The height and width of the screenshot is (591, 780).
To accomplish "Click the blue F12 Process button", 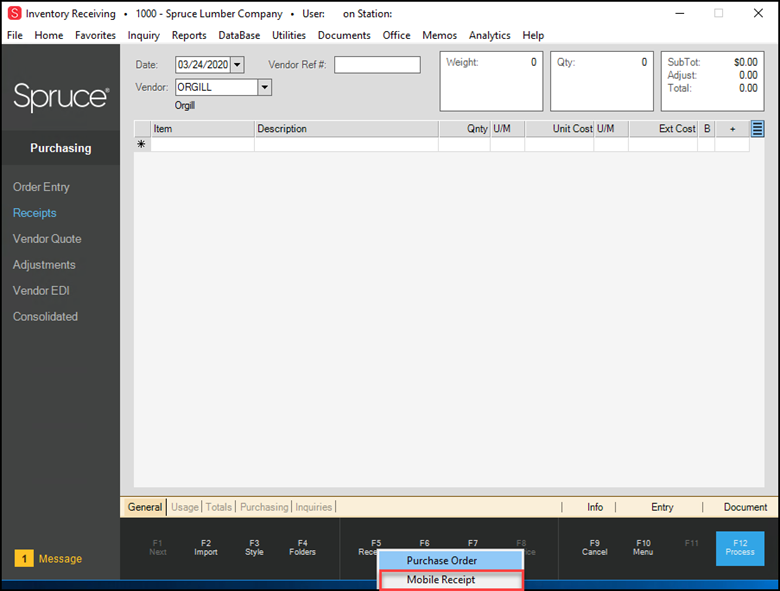I will (740, 548).
